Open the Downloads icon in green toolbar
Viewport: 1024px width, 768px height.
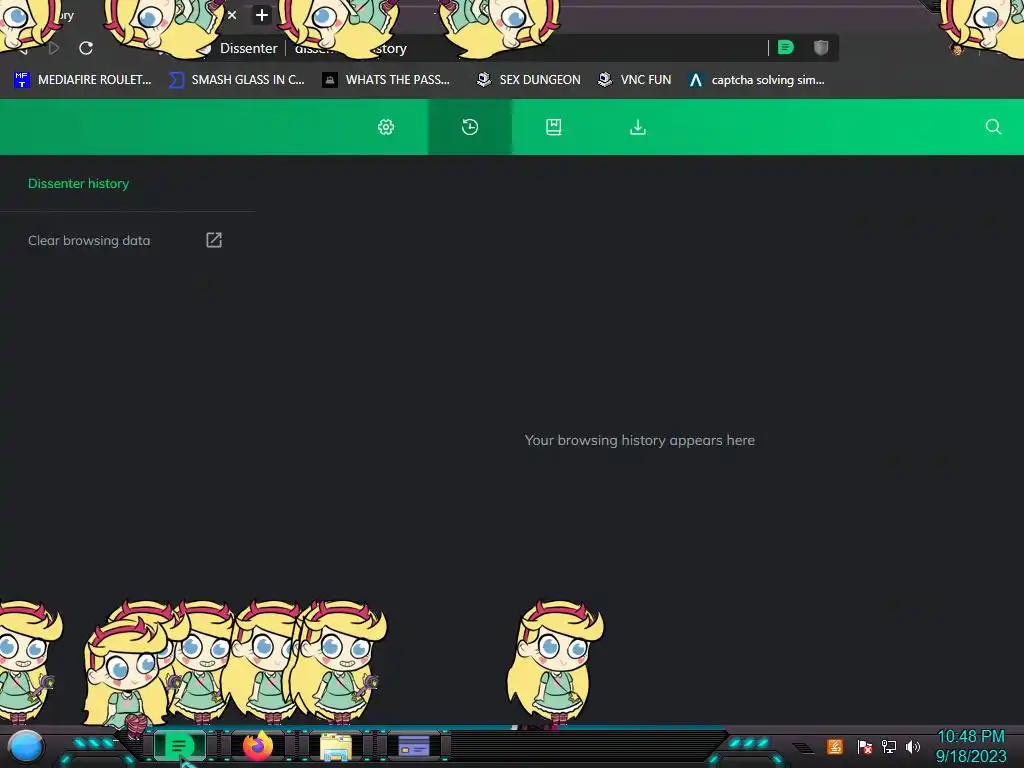click(x=638, y=127)
